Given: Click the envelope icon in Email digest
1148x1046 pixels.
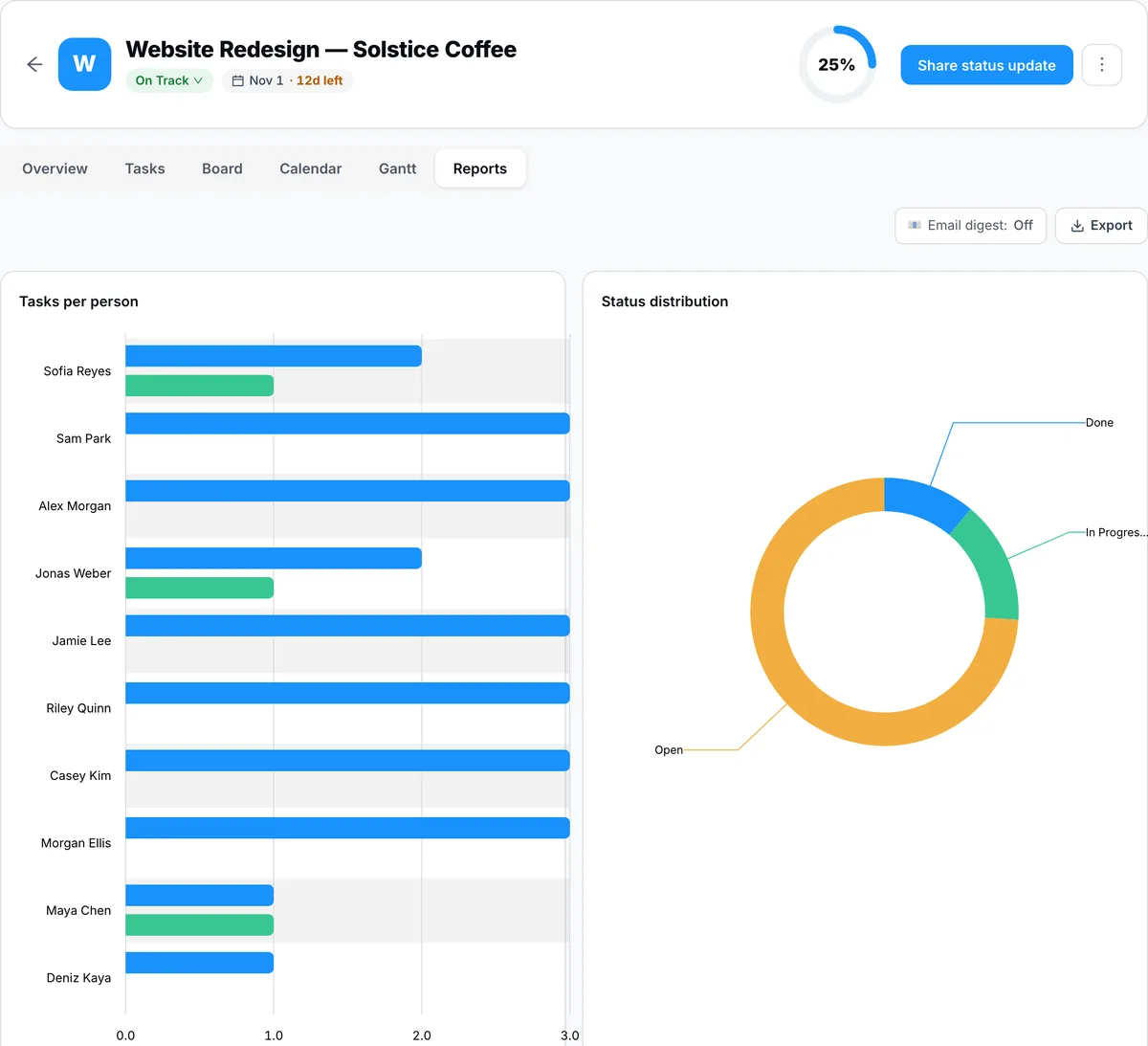Looking at the screenshot, I should tap(915, 225).
